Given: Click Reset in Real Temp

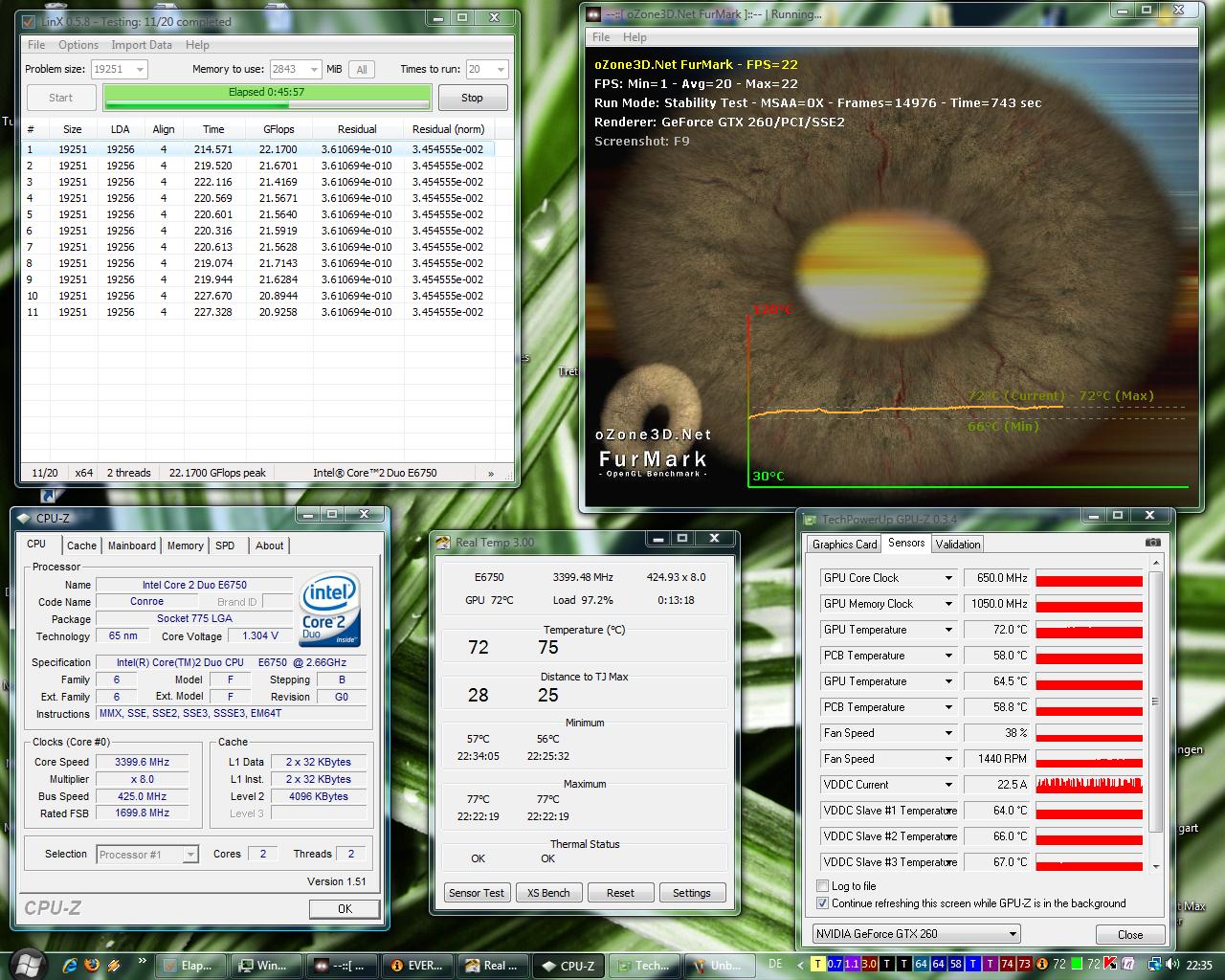Looking at the screenshot, I should (620, 893).
